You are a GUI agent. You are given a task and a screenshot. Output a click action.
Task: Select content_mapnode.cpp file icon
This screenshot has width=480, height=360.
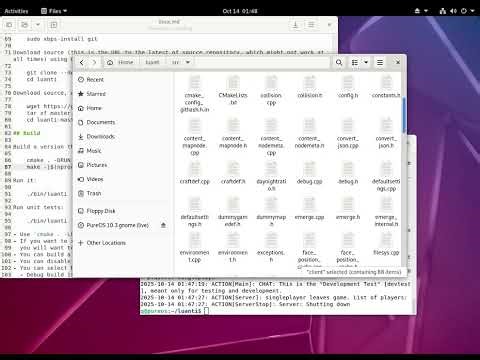pyautogui.click(x=195, y=126)
